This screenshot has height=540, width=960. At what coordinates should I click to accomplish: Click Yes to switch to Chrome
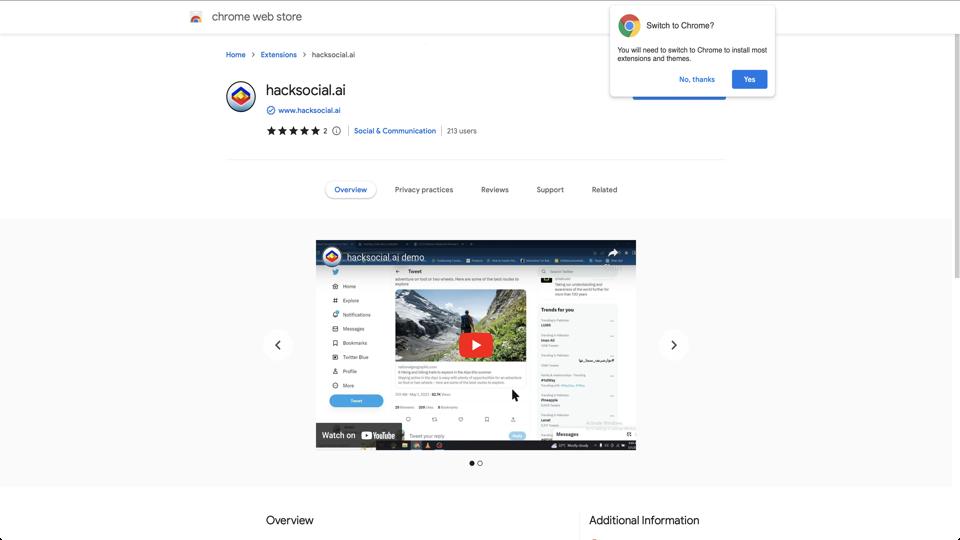749,79
